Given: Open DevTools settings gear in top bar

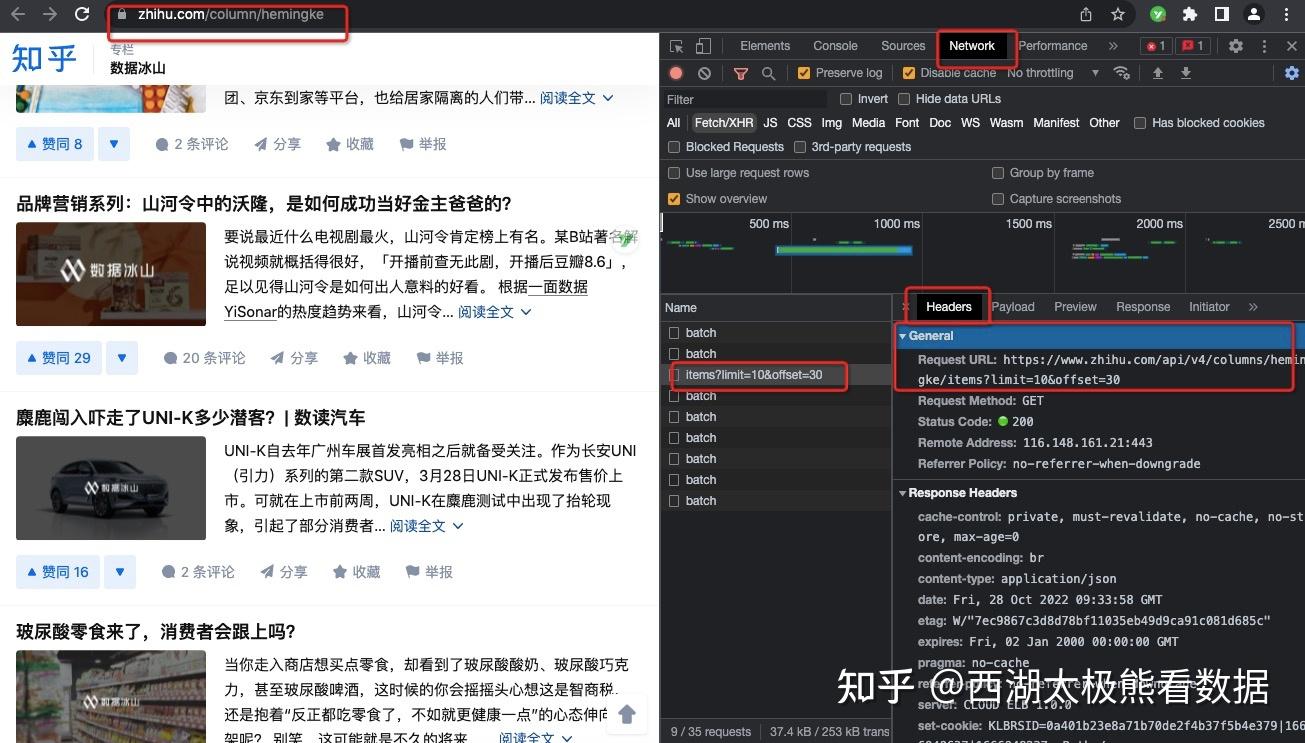Looking at the screenshot, I should pos(1236,46).
